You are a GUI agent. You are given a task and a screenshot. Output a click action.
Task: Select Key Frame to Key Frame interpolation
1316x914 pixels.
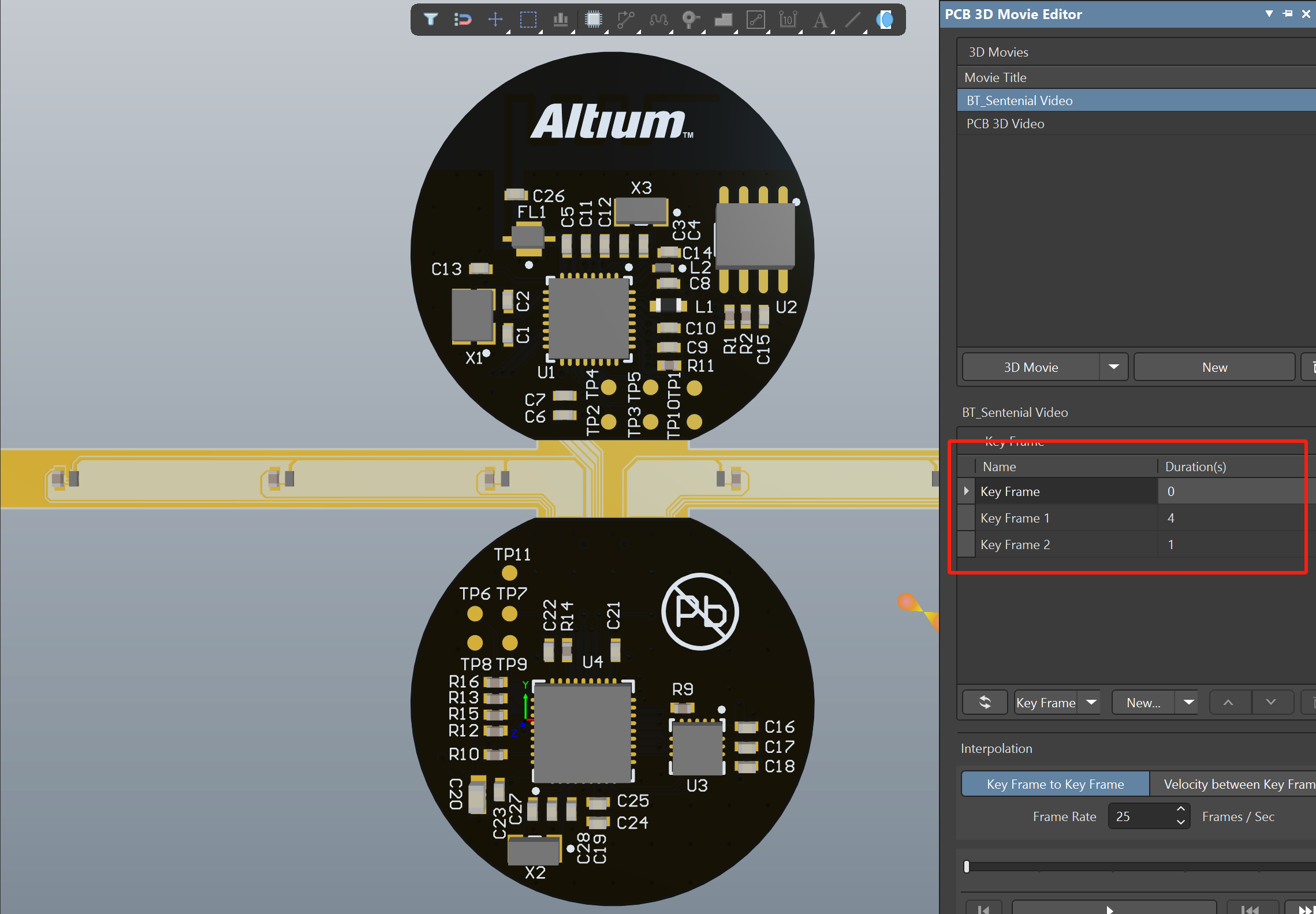pyautogui.click(x=1055, y=784)
